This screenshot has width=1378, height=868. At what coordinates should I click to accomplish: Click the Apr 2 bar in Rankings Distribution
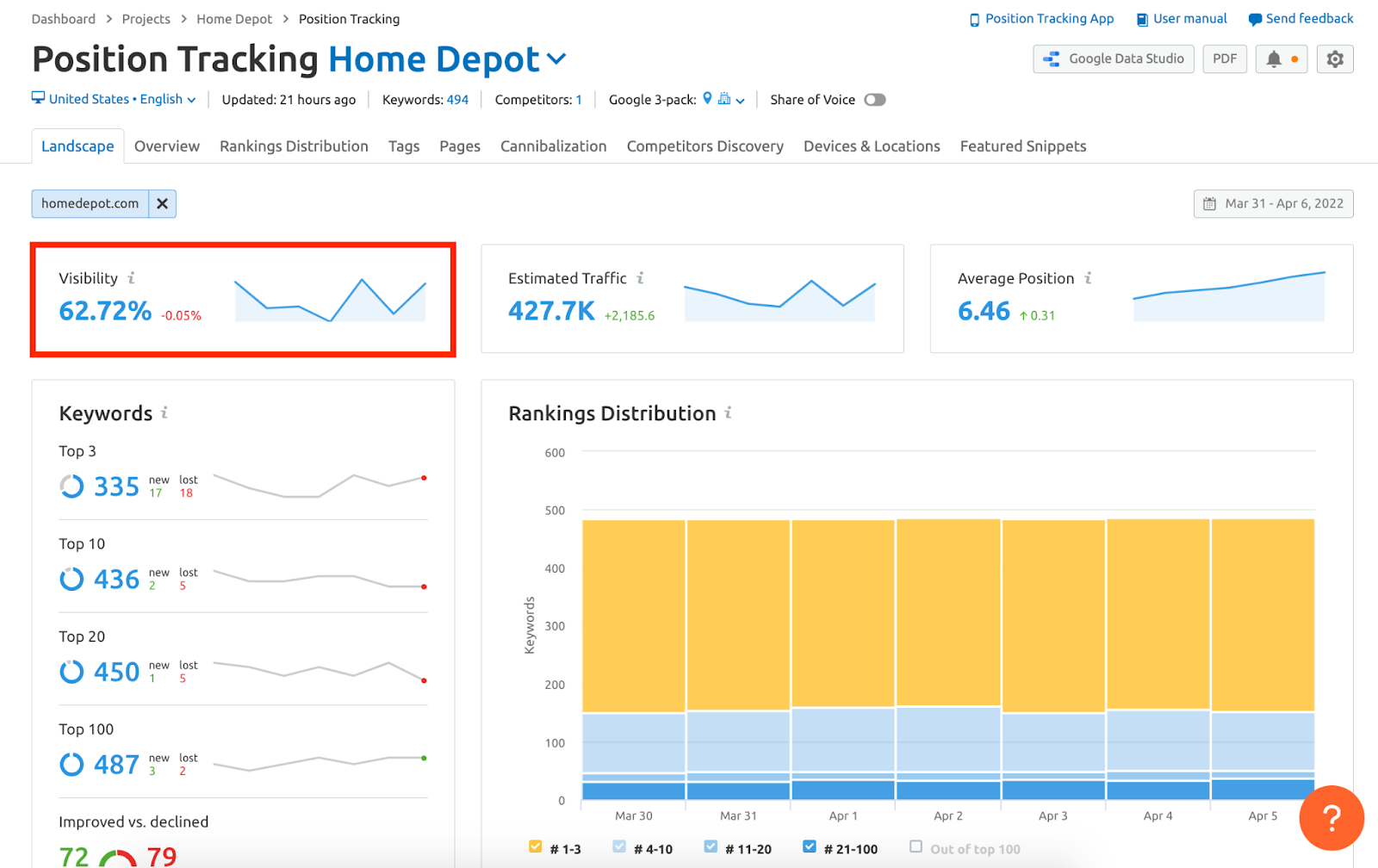[x=948, y=660]
